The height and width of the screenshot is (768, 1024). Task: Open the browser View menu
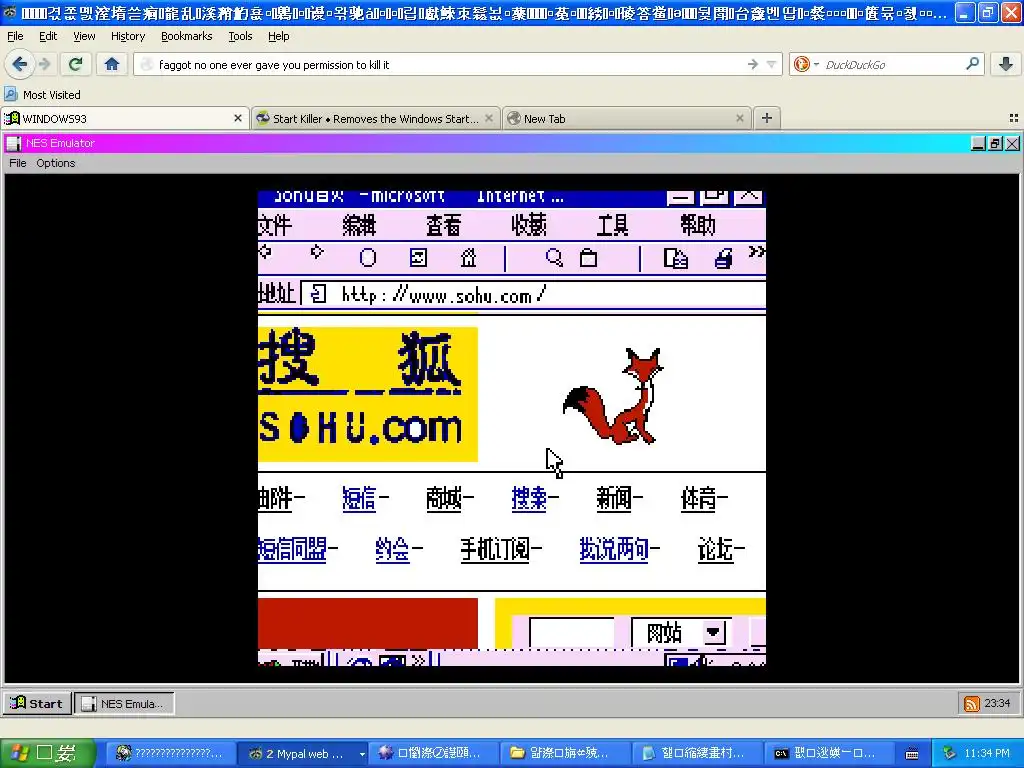pyautogui.click(x=84, y=36)
